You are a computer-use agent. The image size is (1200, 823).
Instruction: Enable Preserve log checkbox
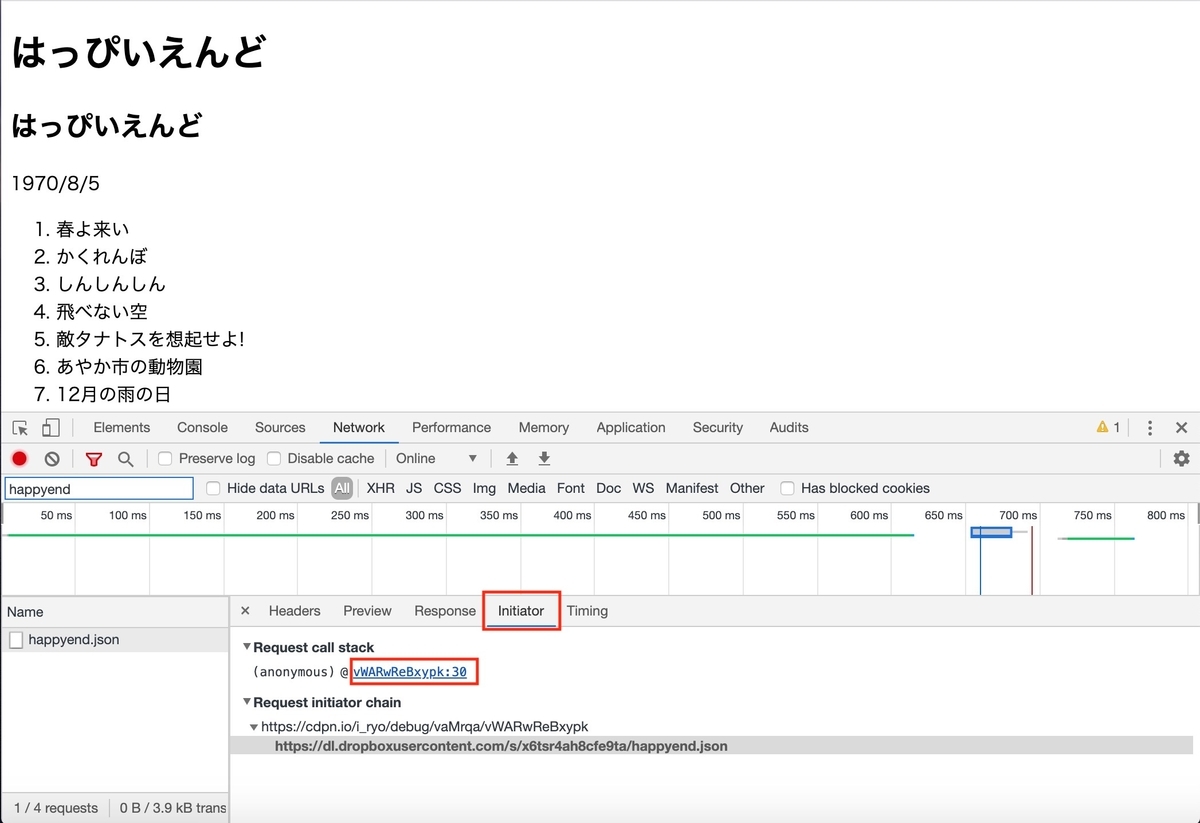point(165,459)
